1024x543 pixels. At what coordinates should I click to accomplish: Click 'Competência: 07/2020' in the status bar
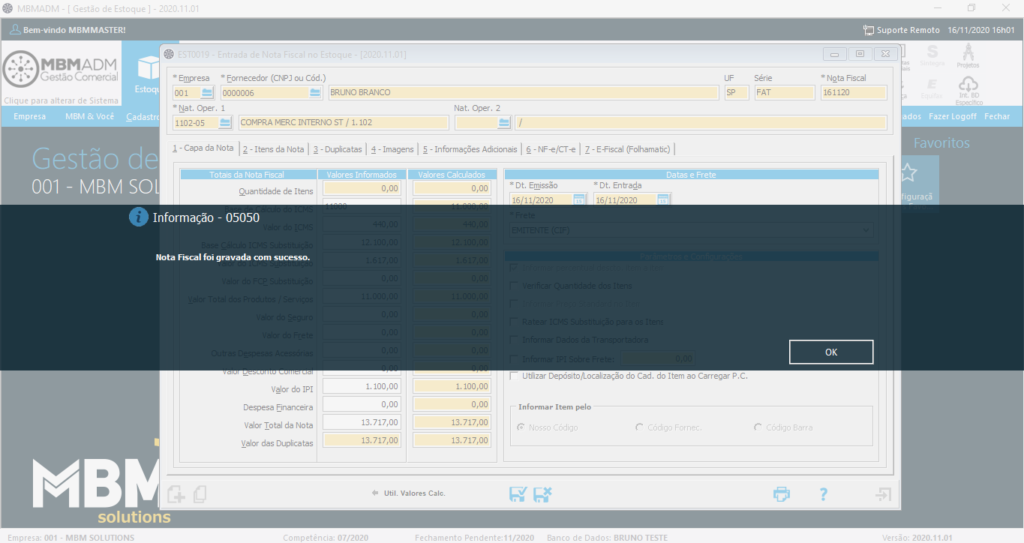pyautogui.click(x=325, y=538)
